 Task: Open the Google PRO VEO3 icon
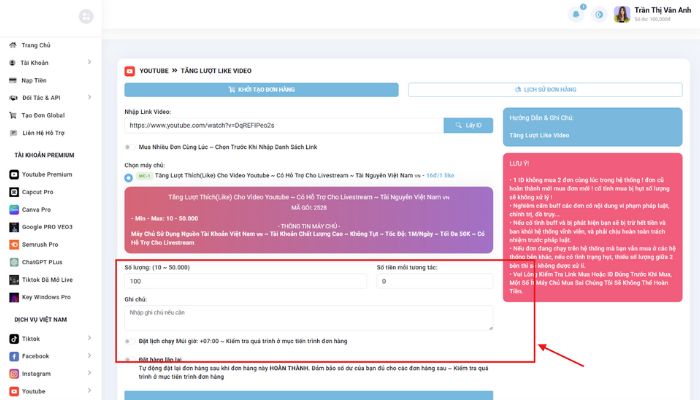tap(14, 227)
